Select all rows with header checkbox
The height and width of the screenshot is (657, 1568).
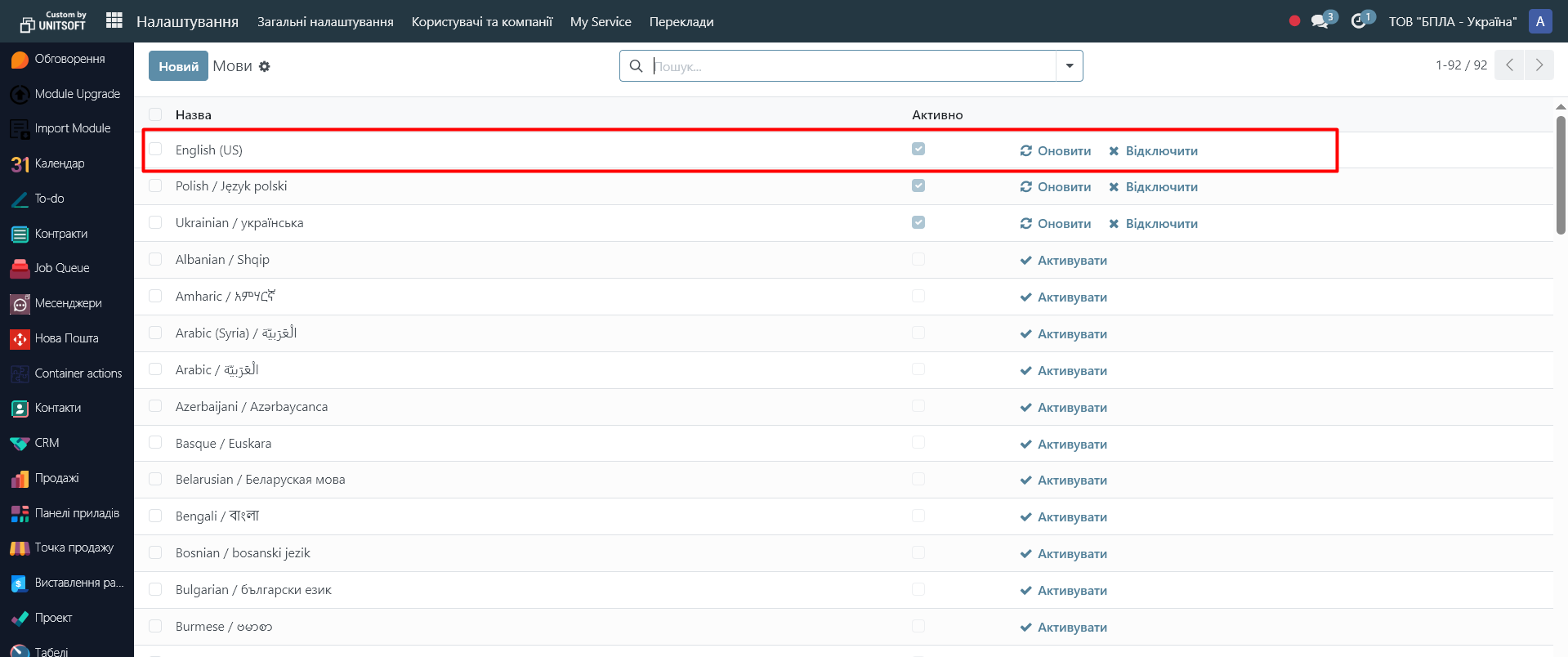[x=155, y=115]
